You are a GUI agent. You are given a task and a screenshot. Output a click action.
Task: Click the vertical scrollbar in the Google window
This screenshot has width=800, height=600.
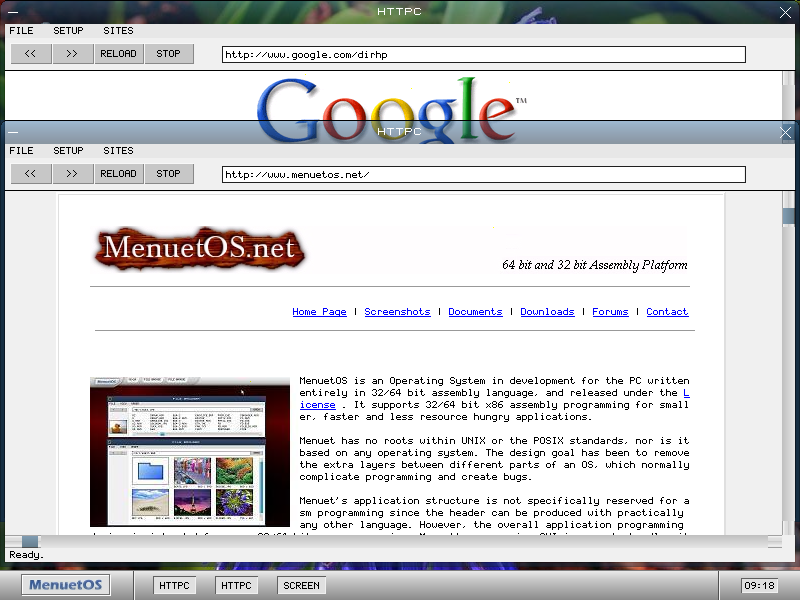point(788,95)
